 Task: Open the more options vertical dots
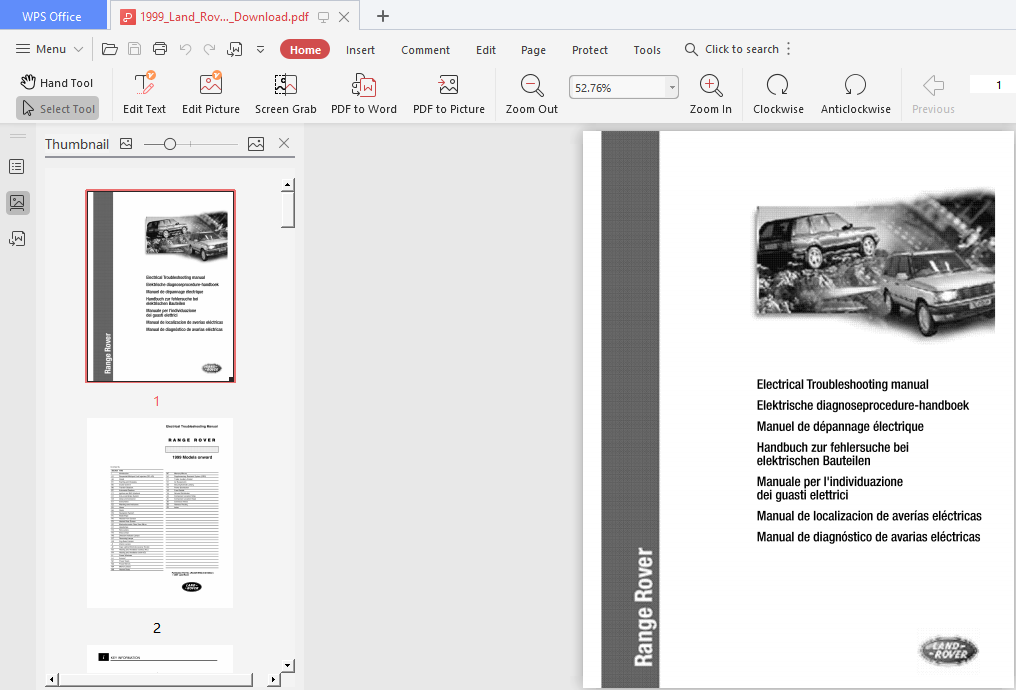(x=789, y=49)
